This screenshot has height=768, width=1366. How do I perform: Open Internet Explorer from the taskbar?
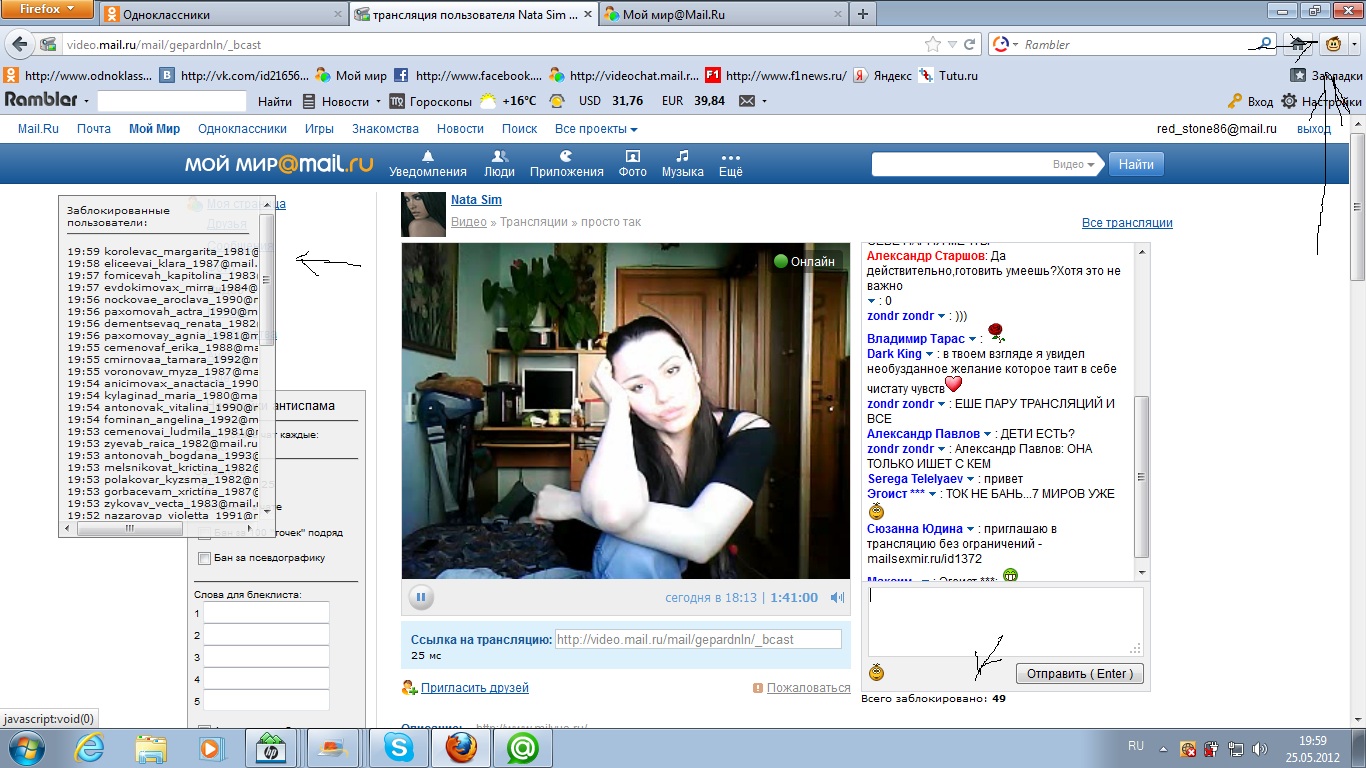pos(91,747)
